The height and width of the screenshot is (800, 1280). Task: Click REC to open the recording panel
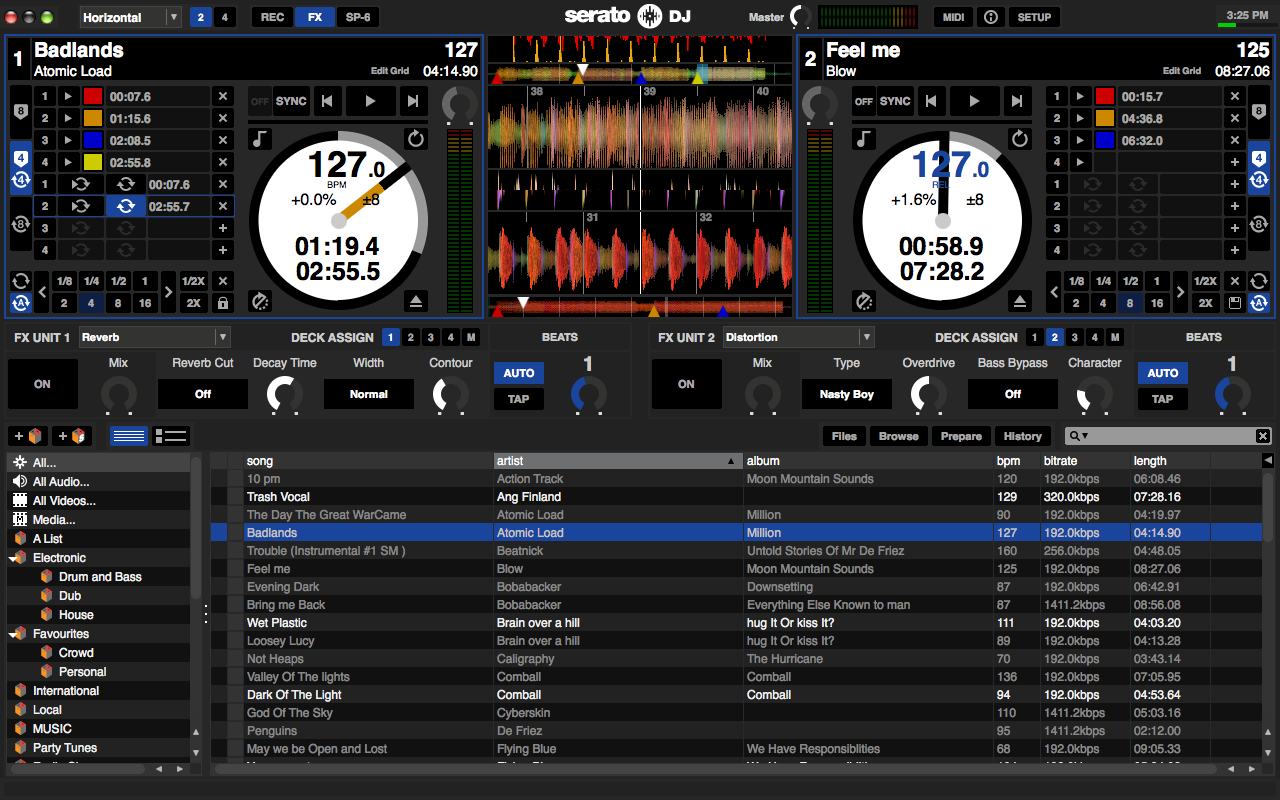tap(271, 17)
